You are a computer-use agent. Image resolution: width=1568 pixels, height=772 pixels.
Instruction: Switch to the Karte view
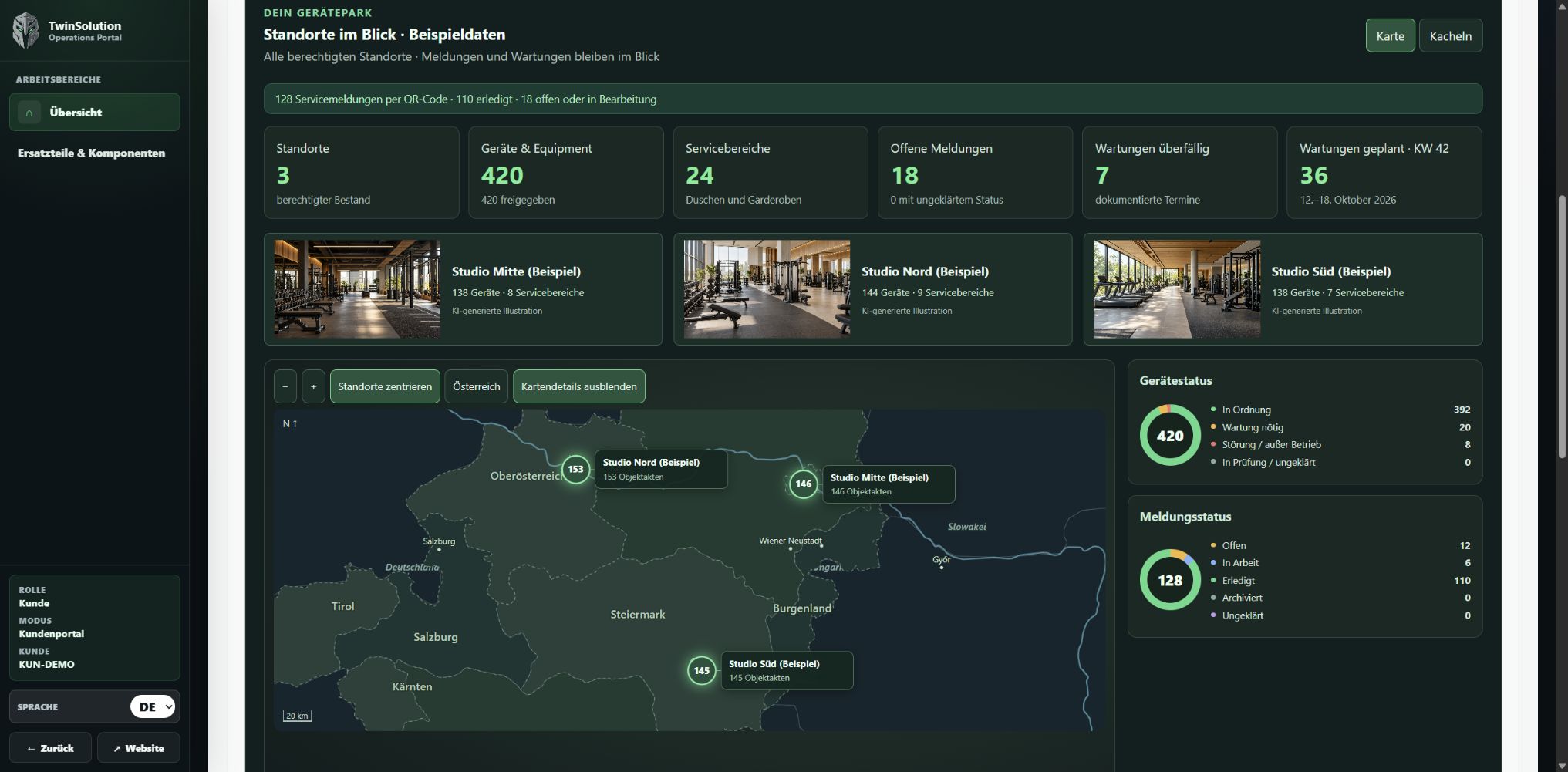(1390, 35)
